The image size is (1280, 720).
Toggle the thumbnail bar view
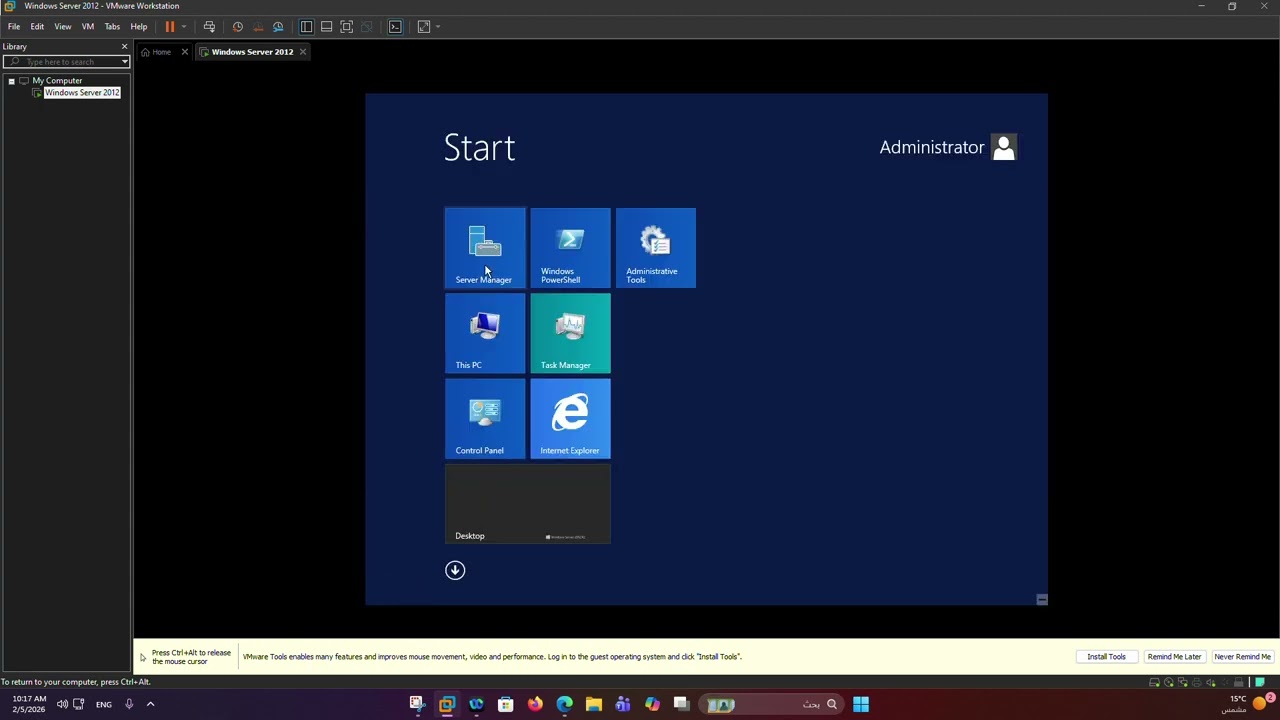(326, 27)
